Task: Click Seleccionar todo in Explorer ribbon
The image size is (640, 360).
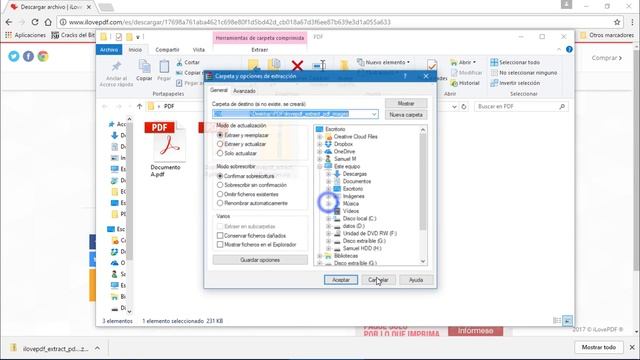Action: coord(515,62)
